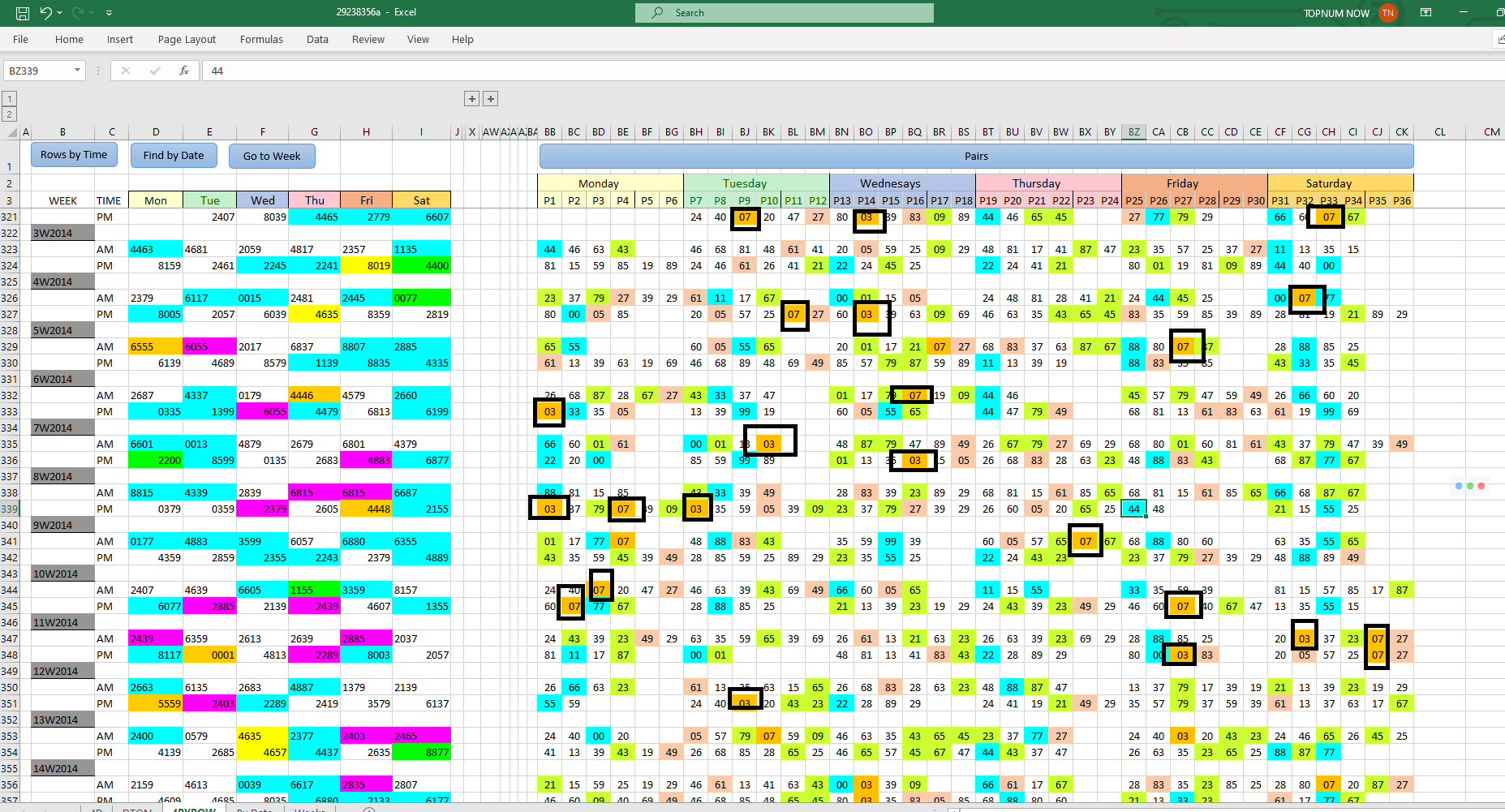Open the Page Layout tab
Image resolution: width=1505 pixels, height=812 pixels.
tap(187, 39)
